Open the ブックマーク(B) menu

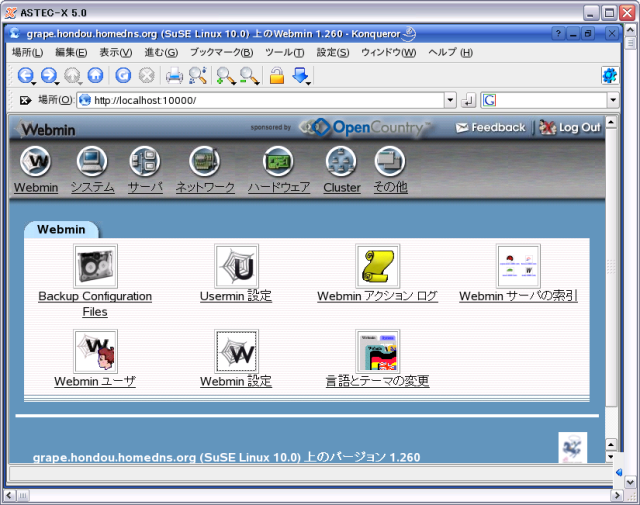click(221, 52)
